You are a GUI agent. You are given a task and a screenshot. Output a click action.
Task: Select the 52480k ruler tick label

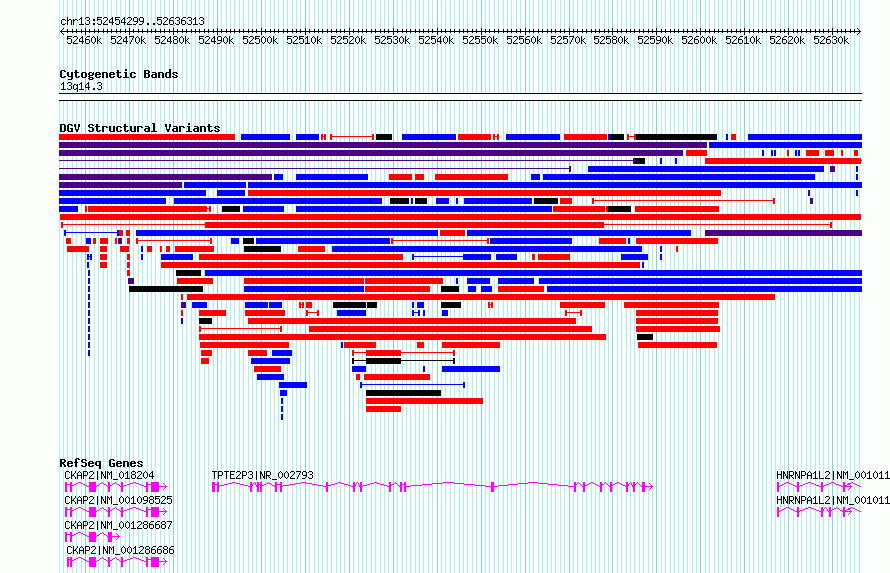coord(172,41)
